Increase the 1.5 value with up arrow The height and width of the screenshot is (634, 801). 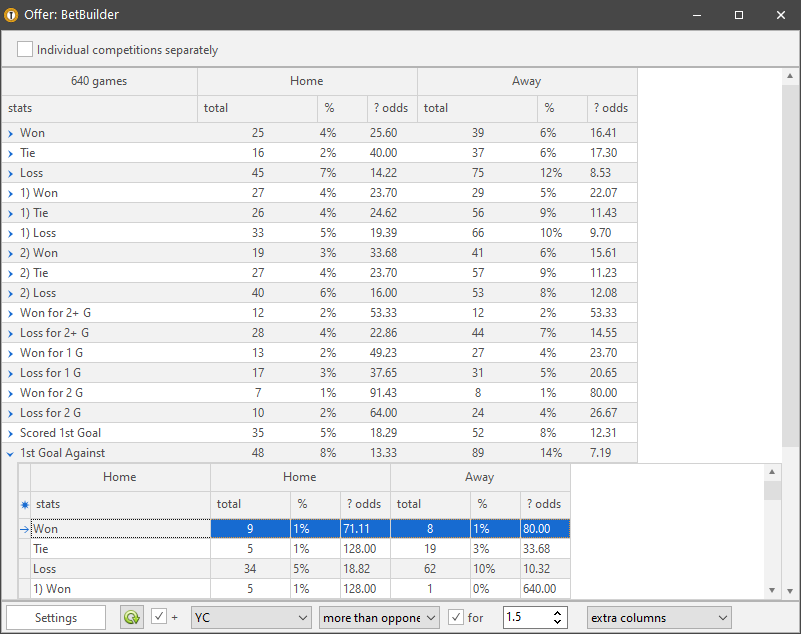coord(559,612)
